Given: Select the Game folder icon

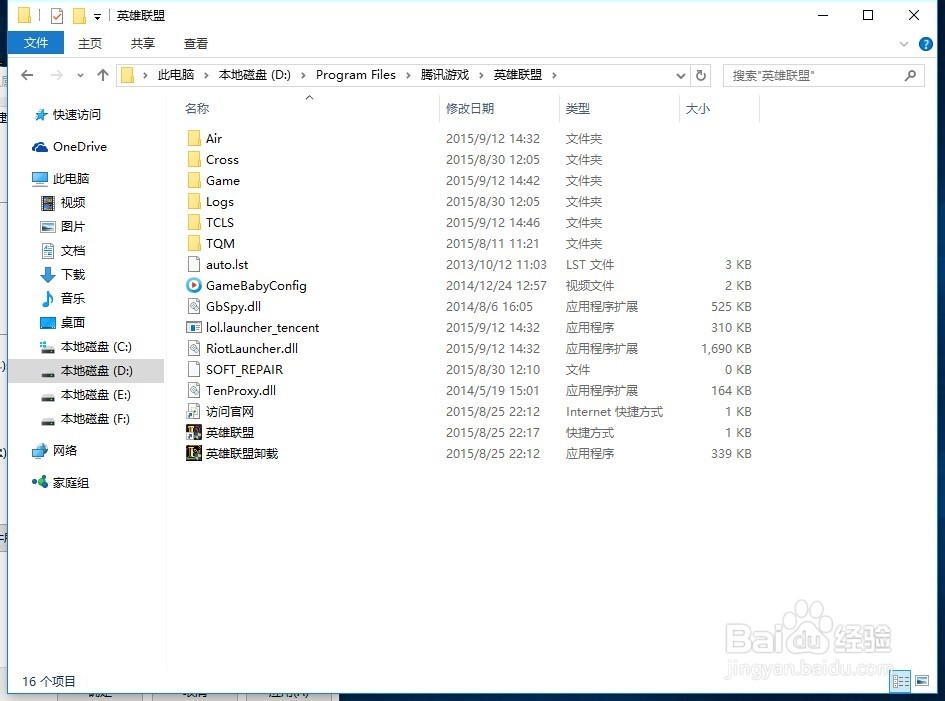Looking at the screenshot, I should click(194, 181).
